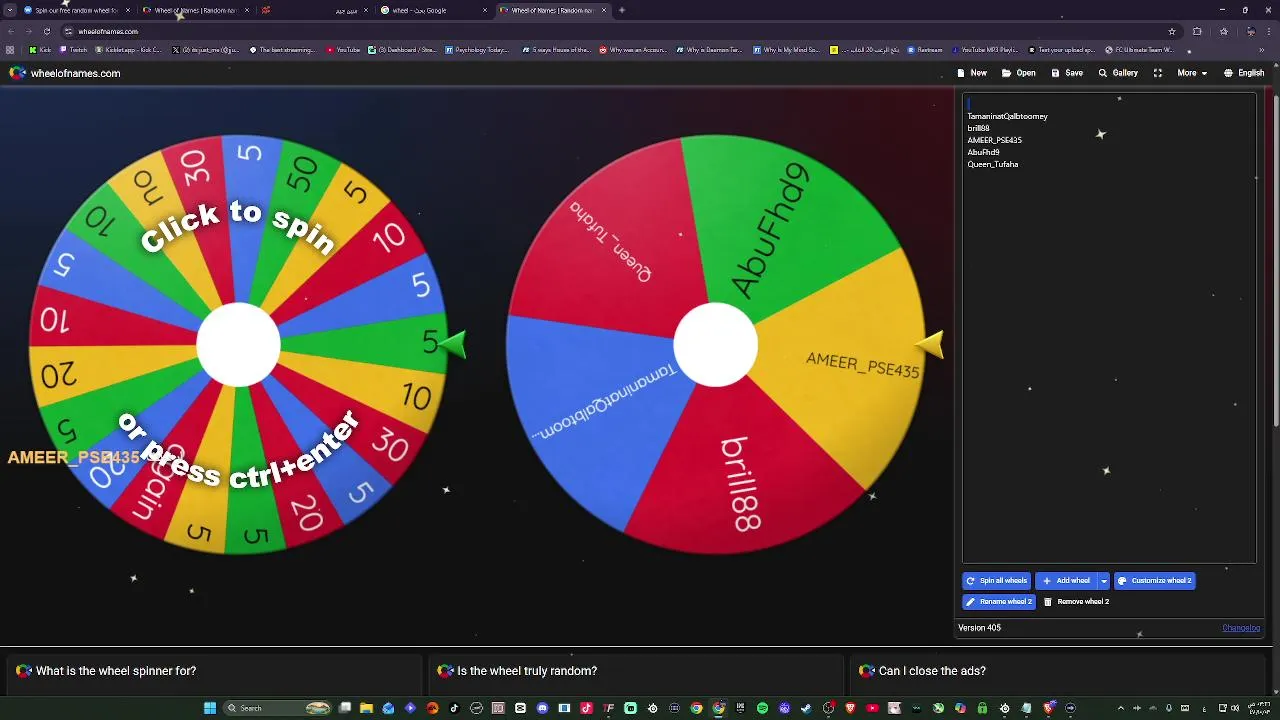Image resolution: width=1280 pixels, height=720 pixels.
Task: Click the brill88 entry in entries list
Action: (978, 128)
